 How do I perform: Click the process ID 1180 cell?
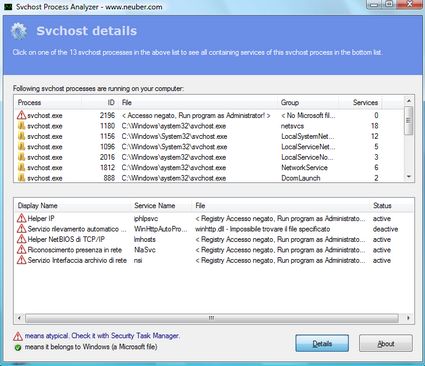click(107, 126)
